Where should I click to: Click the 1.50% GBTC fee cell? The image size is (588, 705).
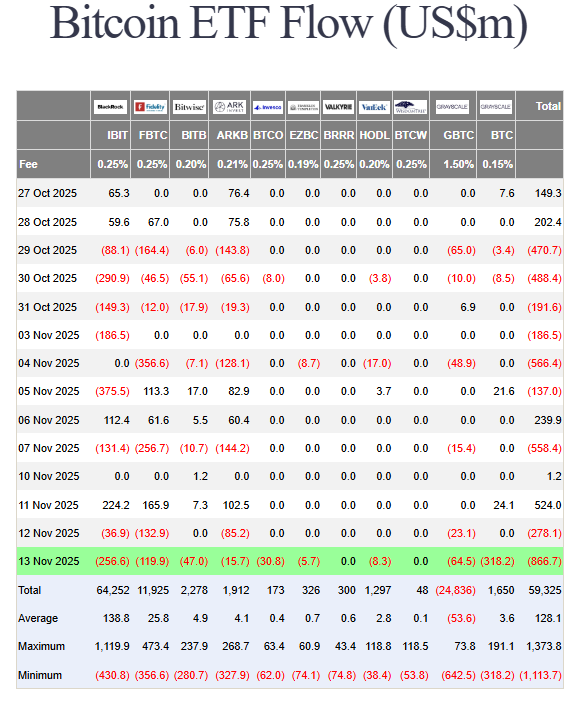coord(459,165)
